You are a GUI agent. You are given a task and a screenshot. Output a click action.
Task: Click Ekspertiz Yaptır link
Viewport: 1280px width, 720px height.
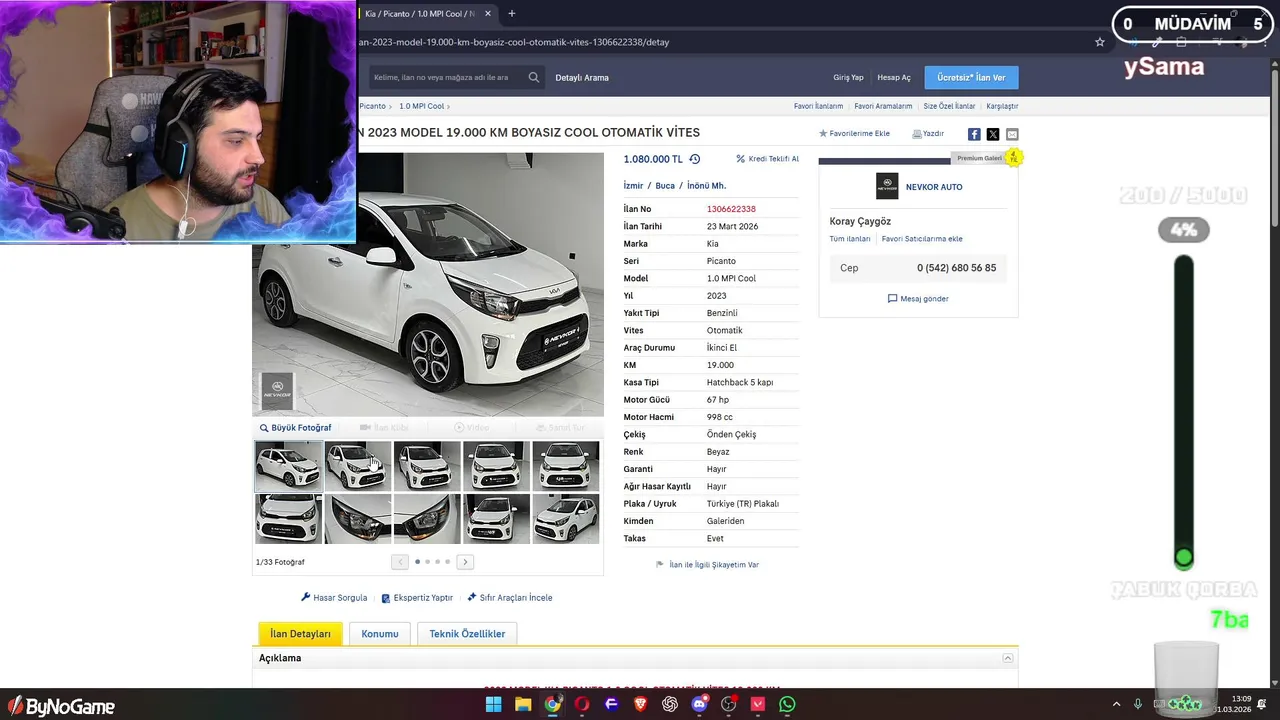[417, 598]
